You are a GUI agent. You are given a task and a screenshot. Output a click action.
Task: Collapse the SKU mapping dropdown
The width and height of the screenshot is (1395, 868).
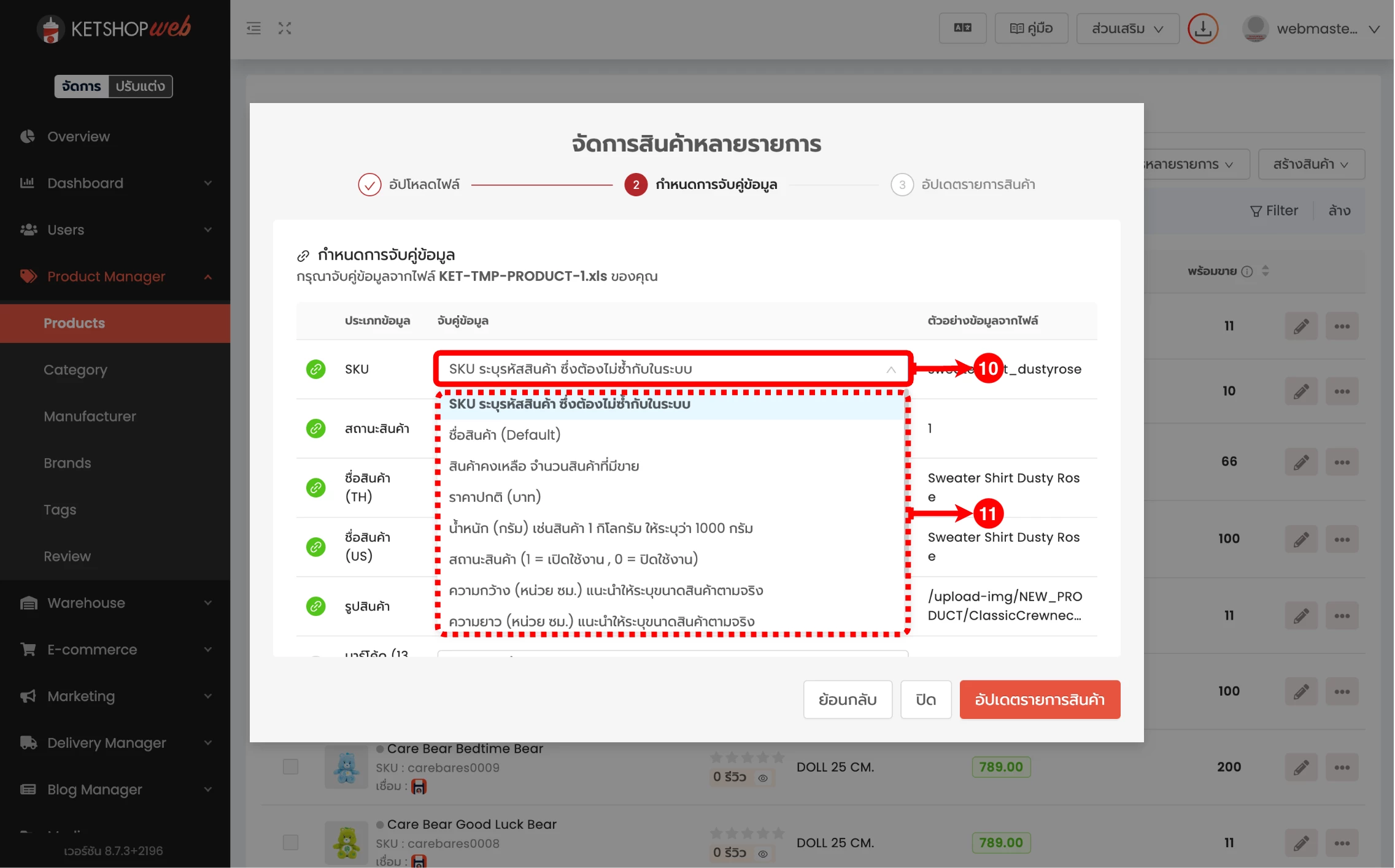click(891, 369)
